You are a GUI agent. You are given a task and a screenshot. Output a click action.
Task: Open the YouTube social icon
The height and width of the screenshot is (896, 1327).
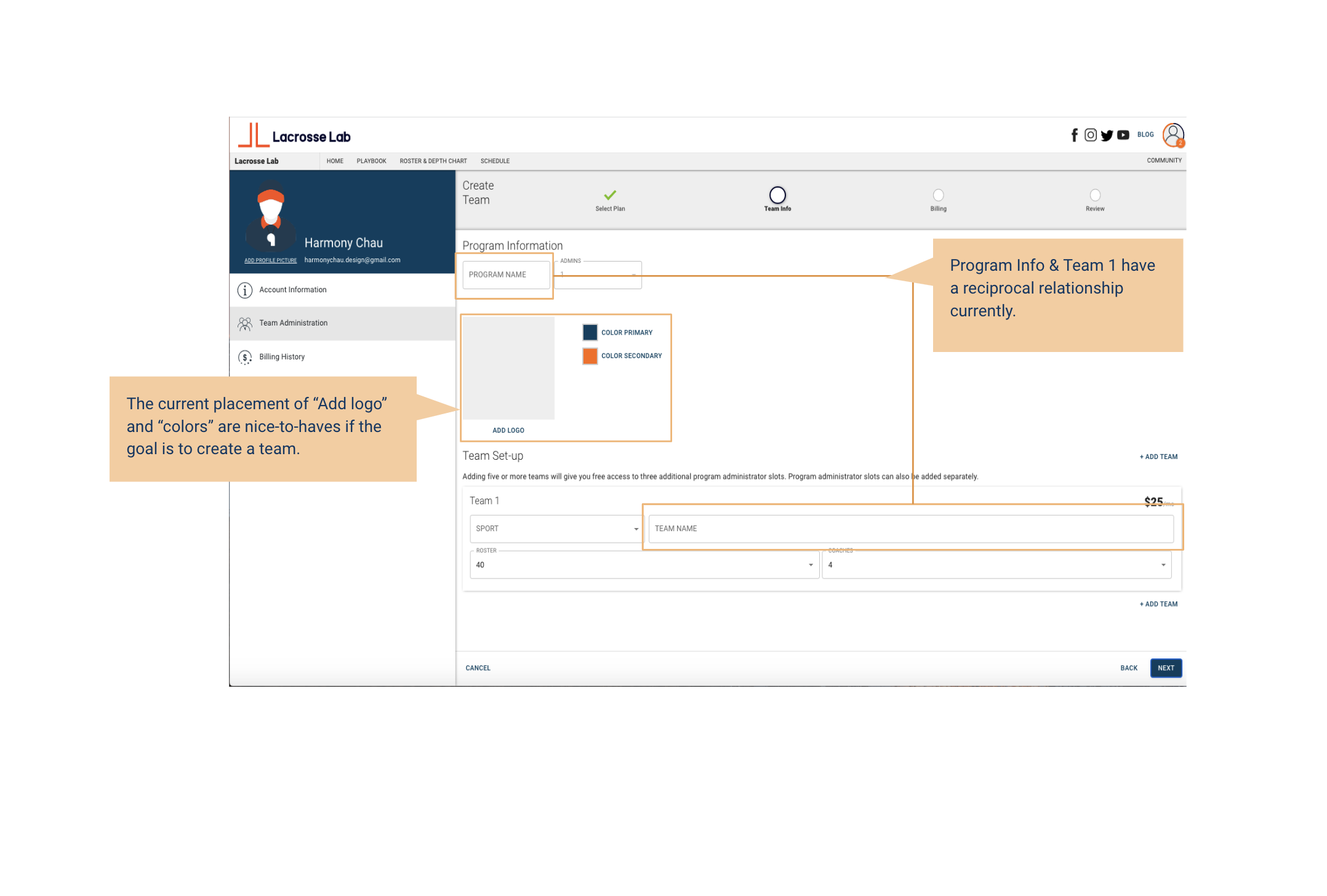click(1123, 135)
